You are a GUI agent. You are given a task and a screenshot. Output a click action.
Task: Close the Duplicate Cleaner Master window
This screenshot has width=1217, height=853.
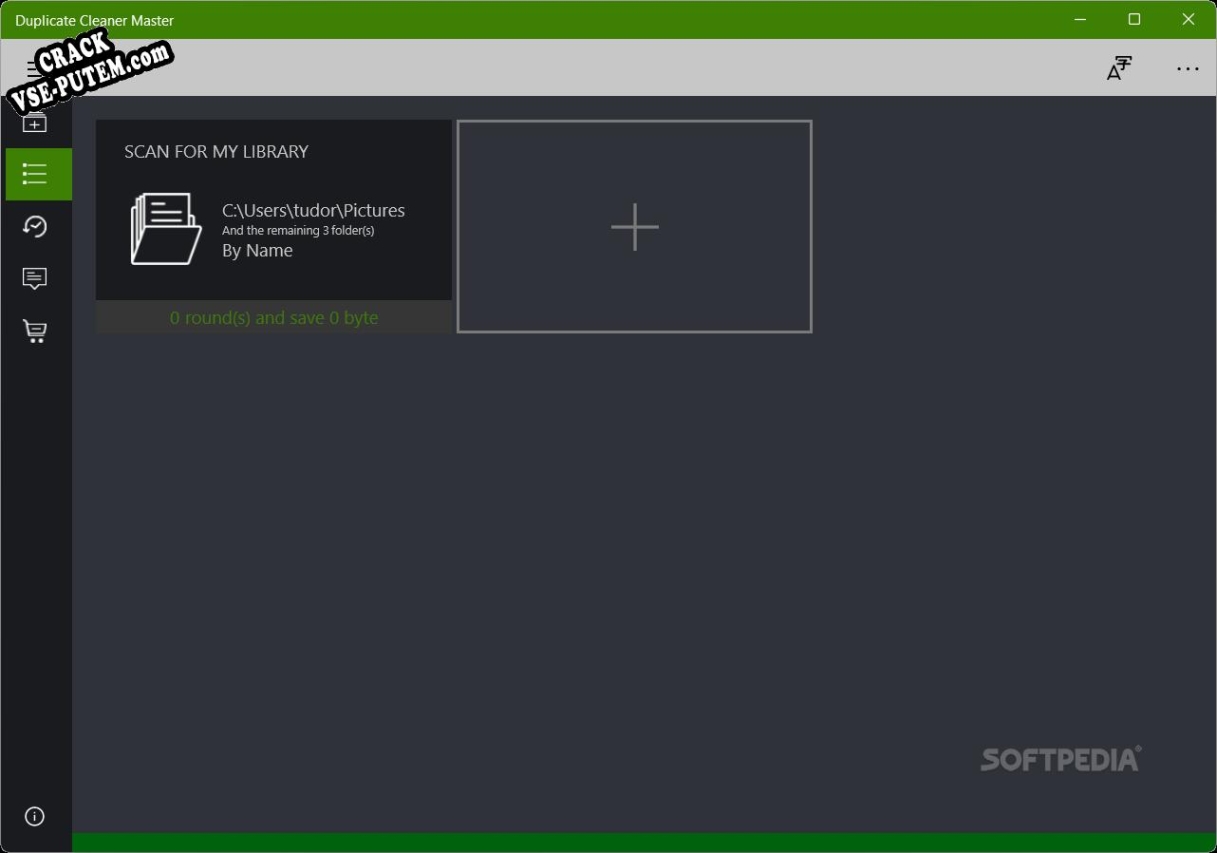(1188, 19)
